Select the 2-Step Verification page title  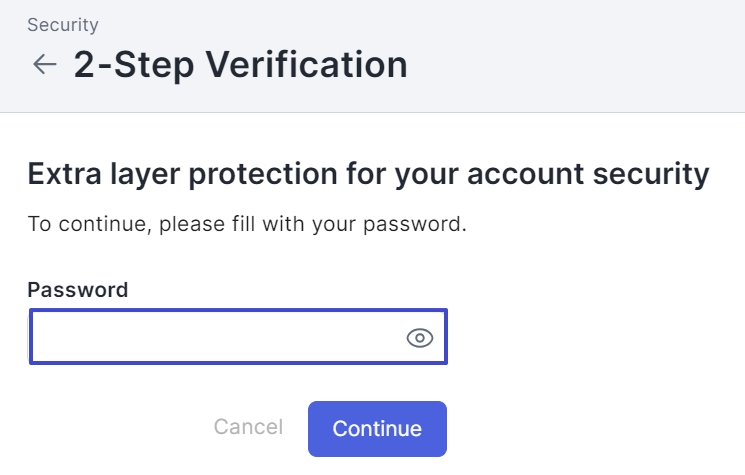click(x=240, y=65)
